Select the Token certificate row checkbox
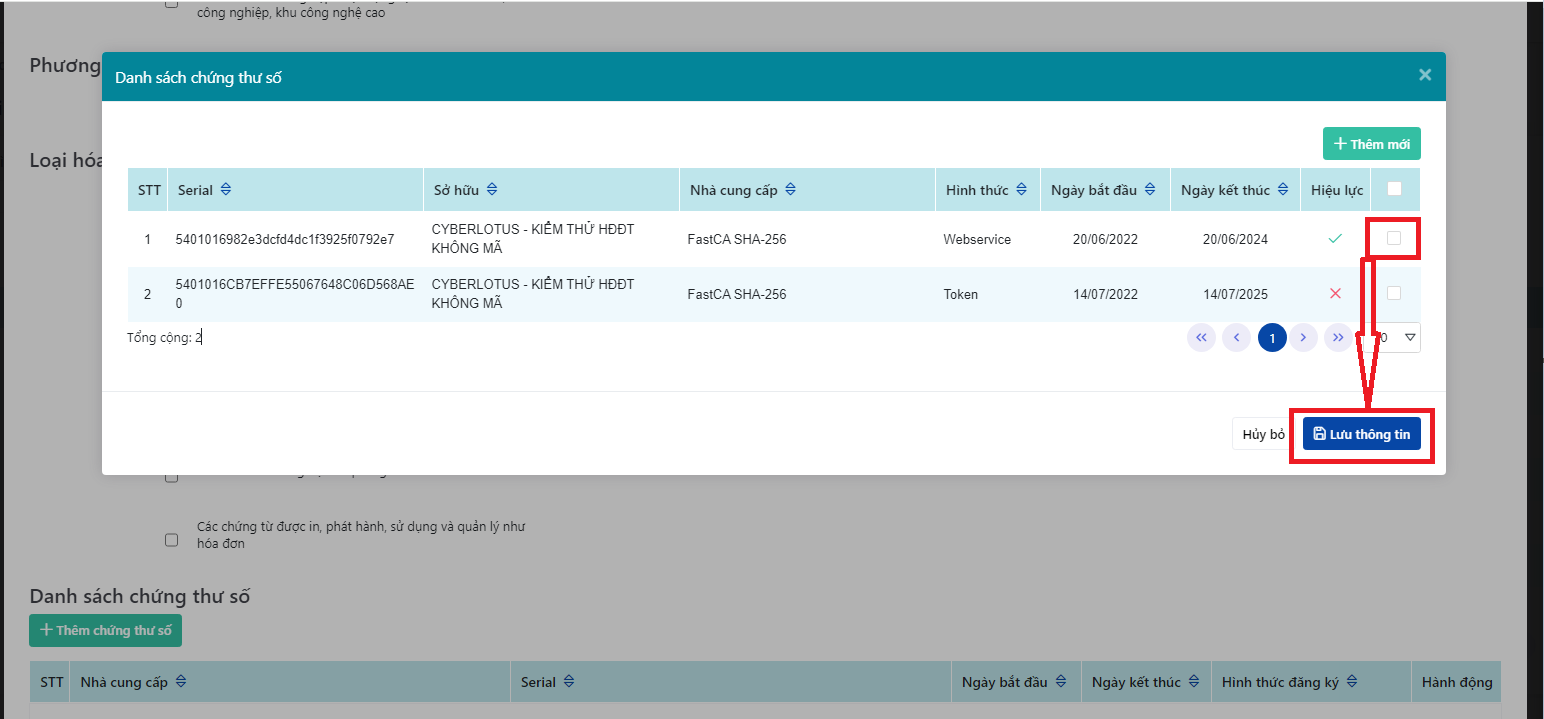 1394,293
